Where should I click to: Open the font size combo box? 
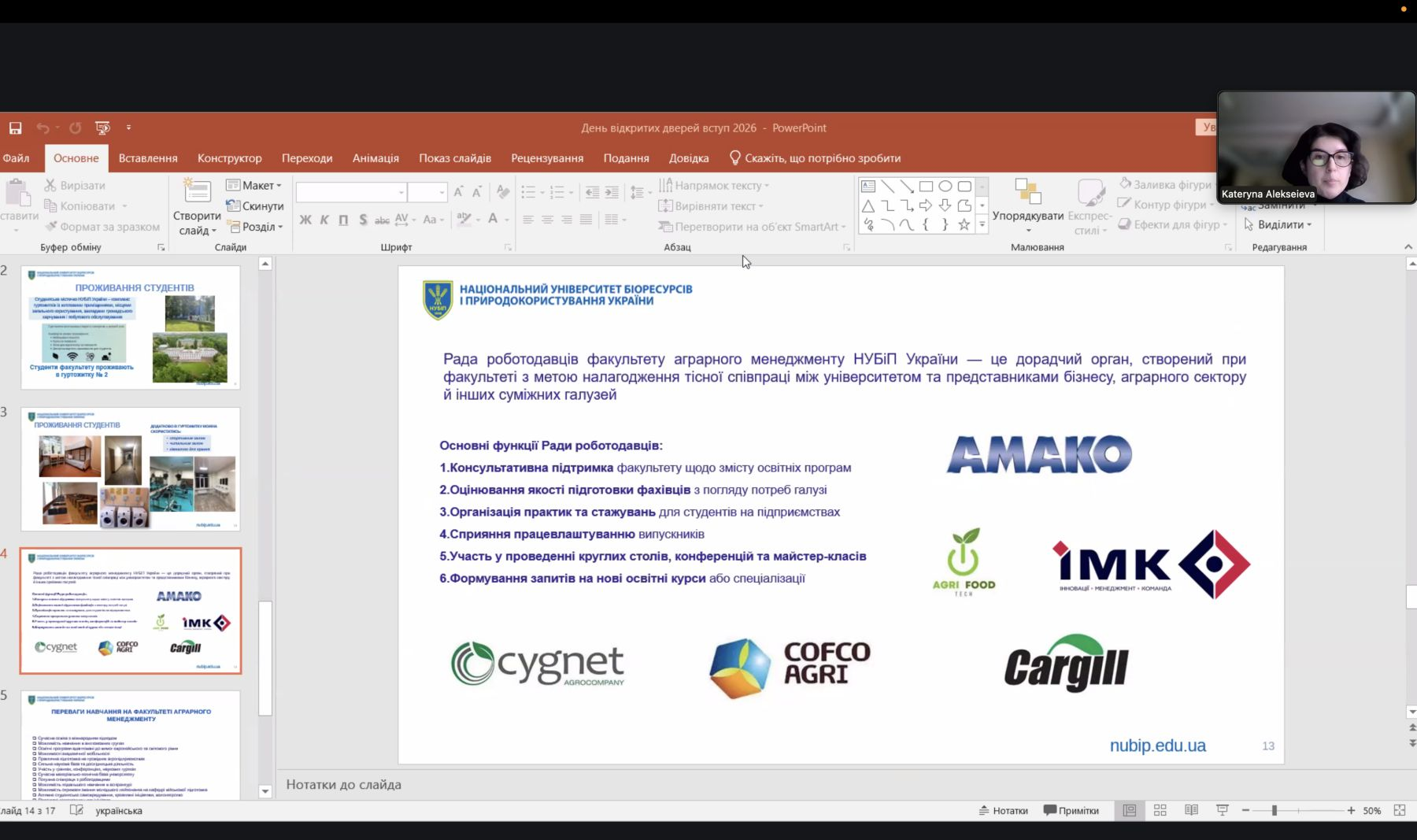pyautogui.click(x=427, y=193)
